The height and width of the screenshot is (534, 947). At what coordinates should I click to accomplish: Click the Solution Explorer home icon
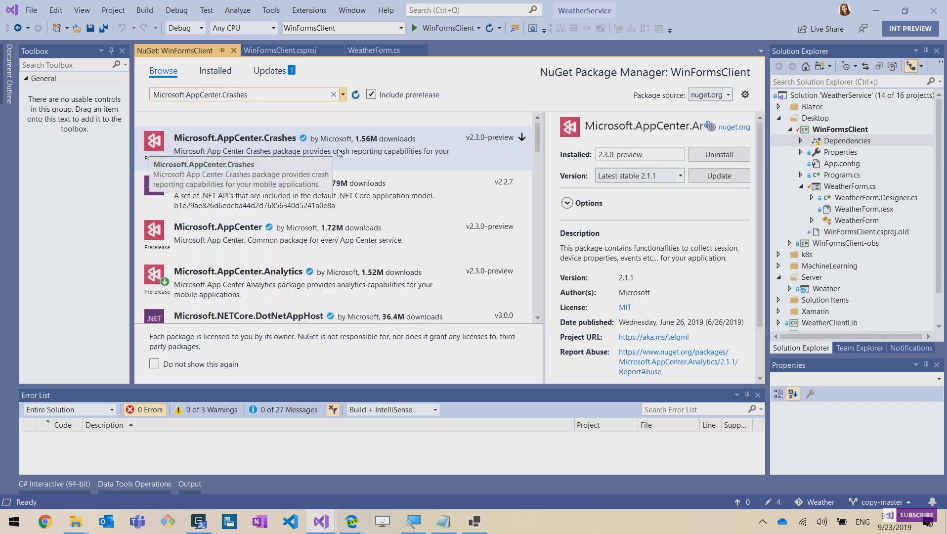[807, 66]
